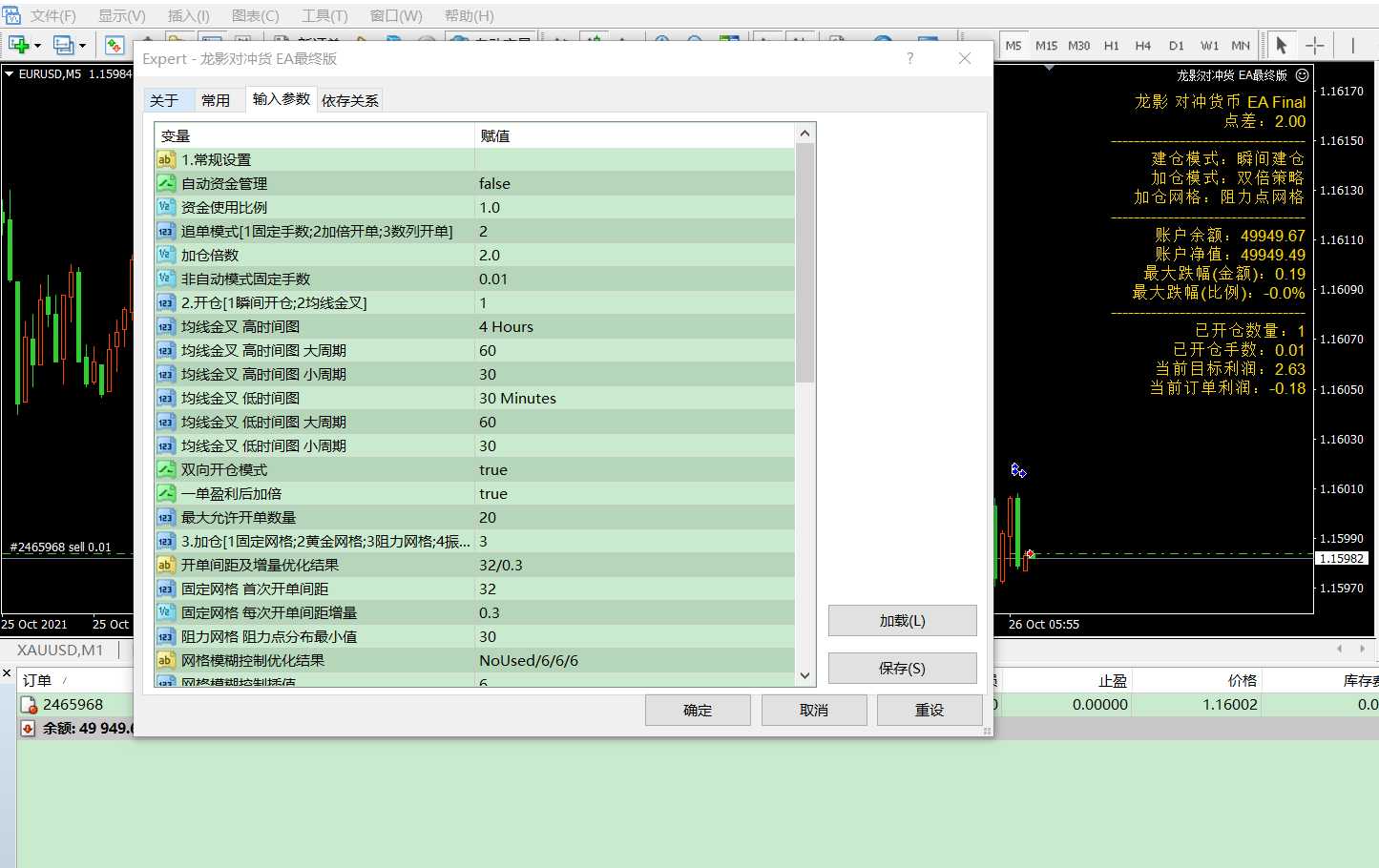Select the XAUUSD,M1 chart tab

pyautogui.click(x=60, y=650)
